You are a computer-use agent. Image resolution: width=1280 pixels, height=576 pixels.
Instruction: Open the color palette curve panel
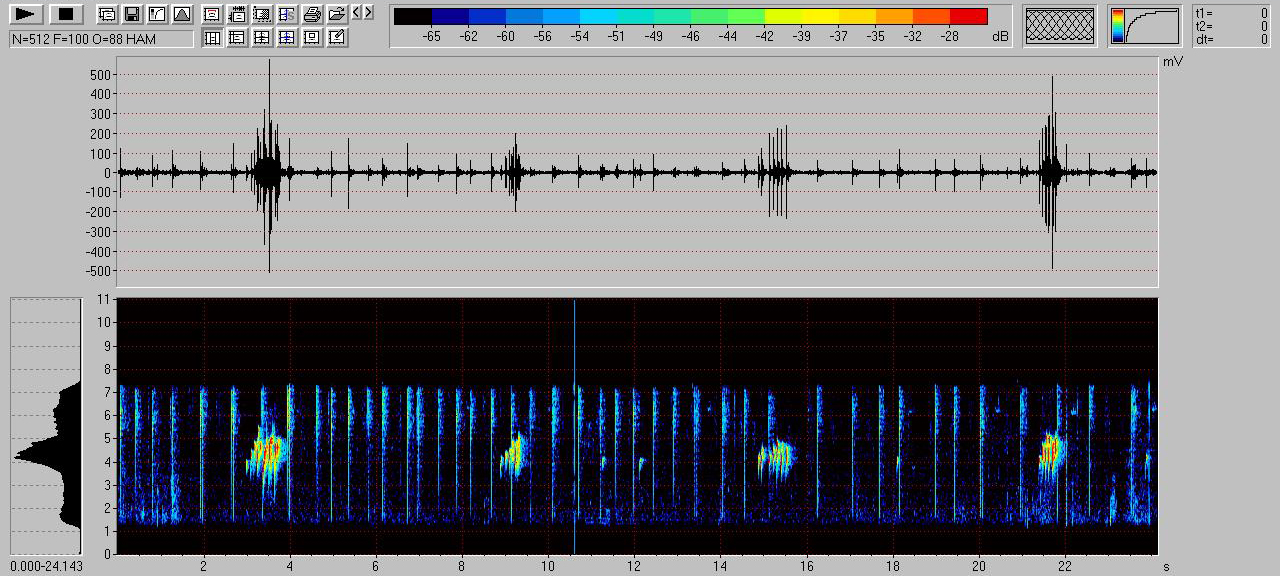pyautogui.click(x=1145, y=26)
